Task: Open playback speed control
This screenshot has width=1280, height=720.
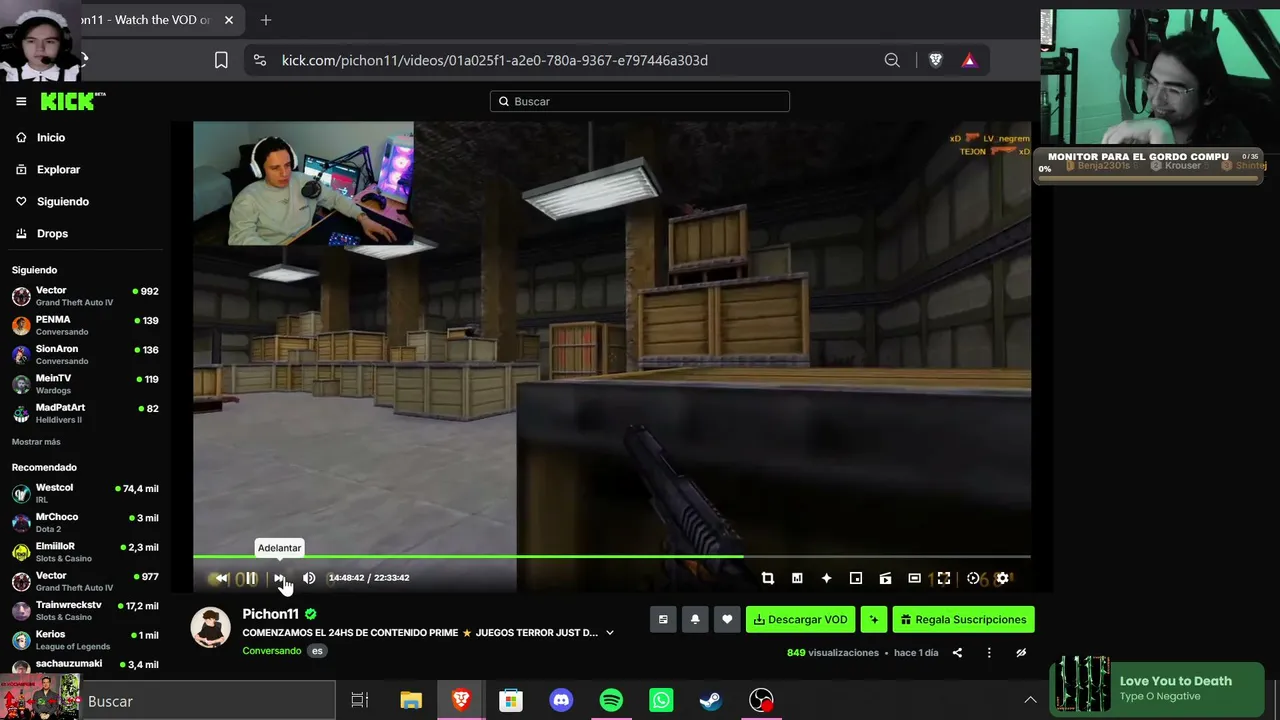Action: click(973, 578)
